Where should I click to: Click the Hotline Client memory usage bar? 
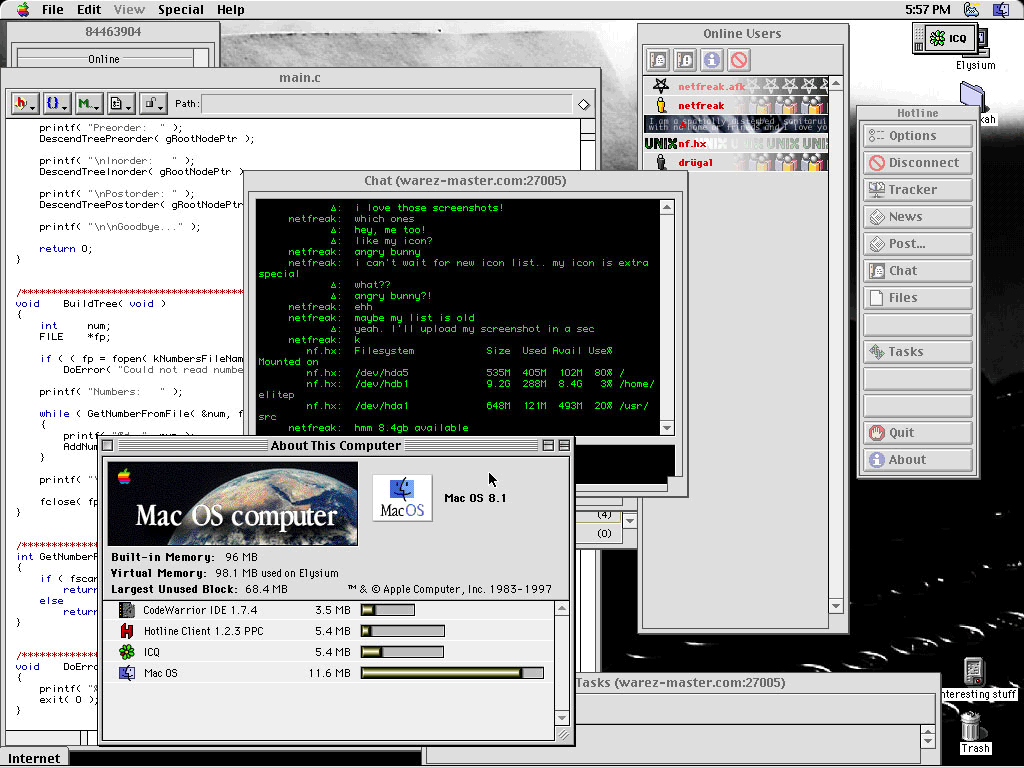403,631
